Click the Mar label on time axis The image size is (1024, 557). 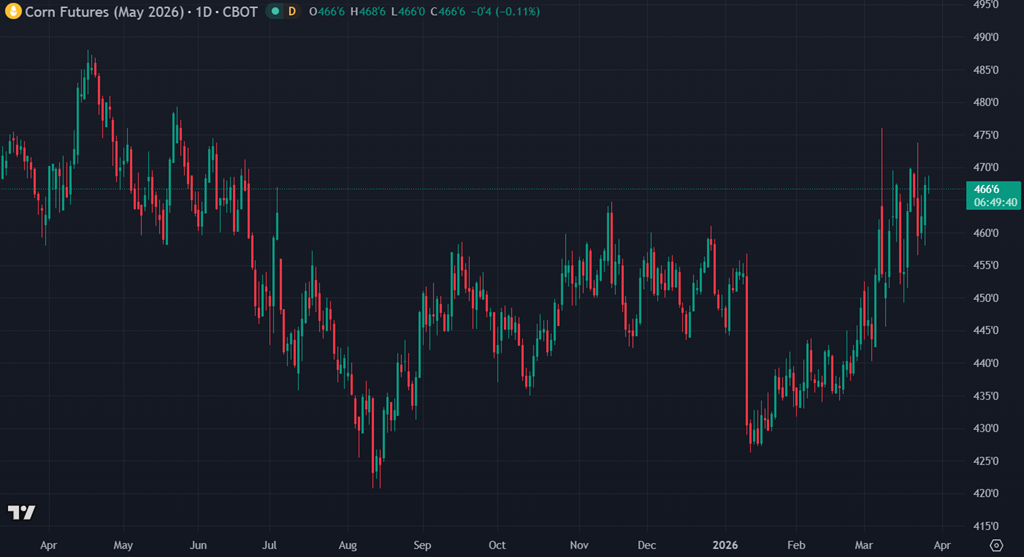point(866,546)
